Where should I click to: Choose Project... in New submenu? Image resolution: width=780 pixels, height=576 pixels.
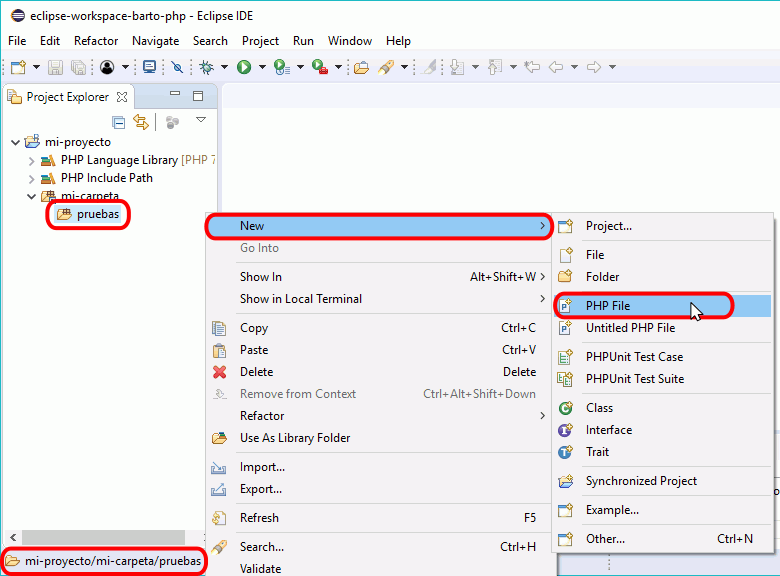click(663, 226)
